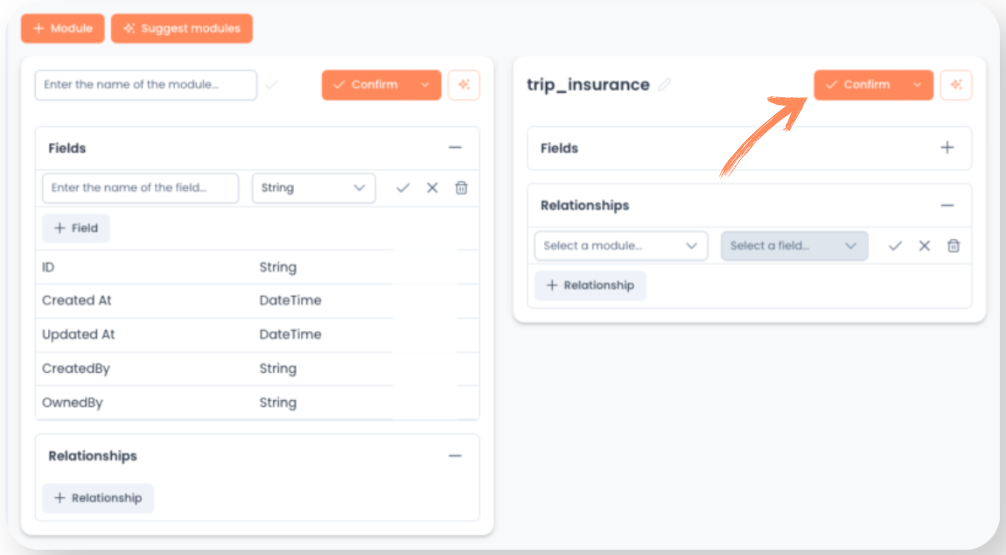This screenshot has width=1006, height=555.
Task: Click the checkmark next to the module name input
Action: point(272,85)
